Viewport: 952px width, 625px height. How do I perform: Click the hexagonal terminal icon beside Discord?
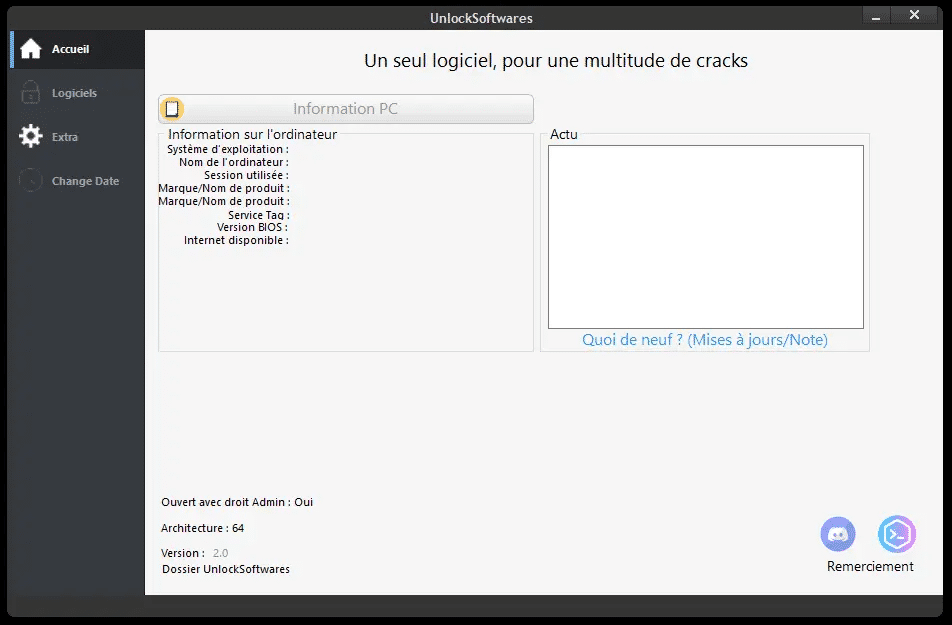point(895,534)
